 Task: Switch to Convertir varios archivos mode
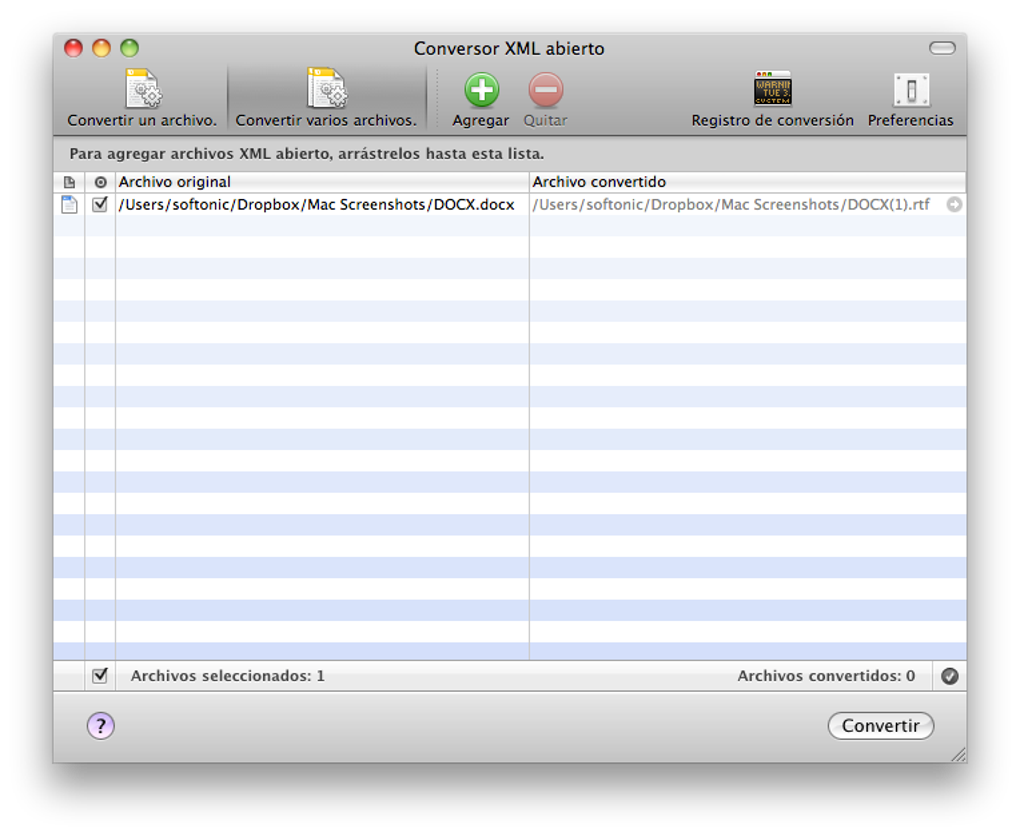[326, 98]
